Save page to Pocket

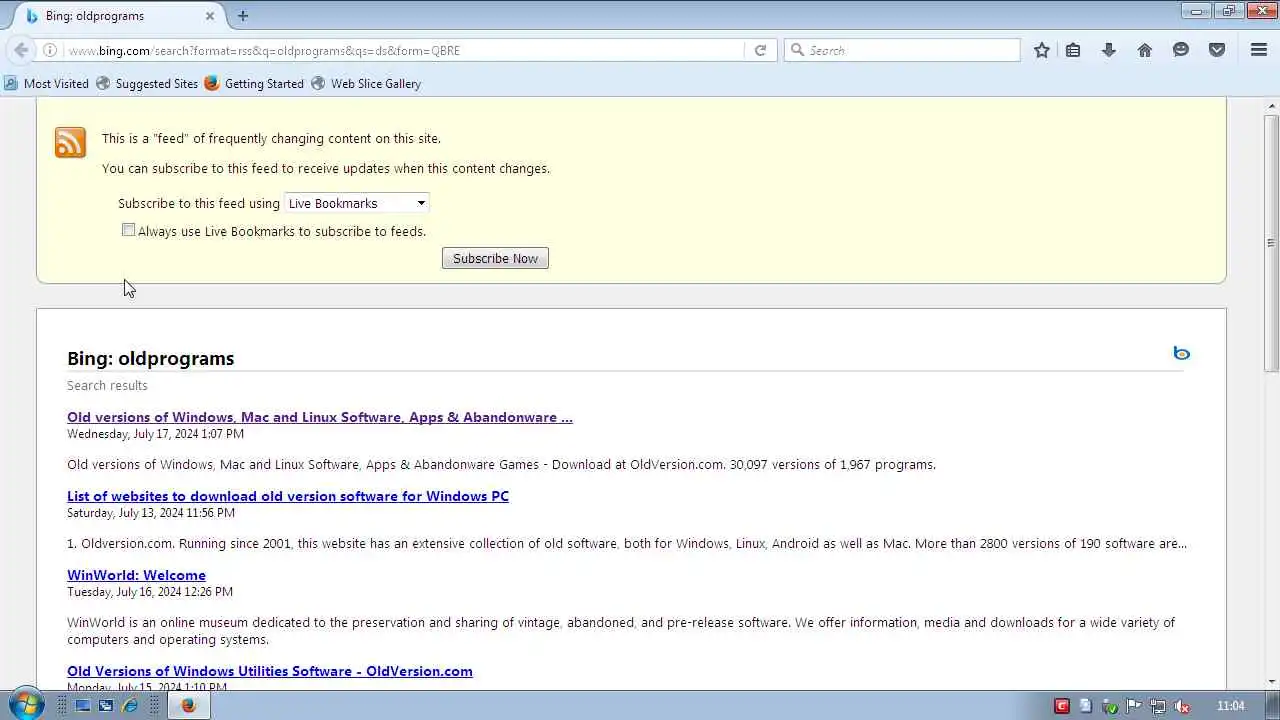point(1217,50)
